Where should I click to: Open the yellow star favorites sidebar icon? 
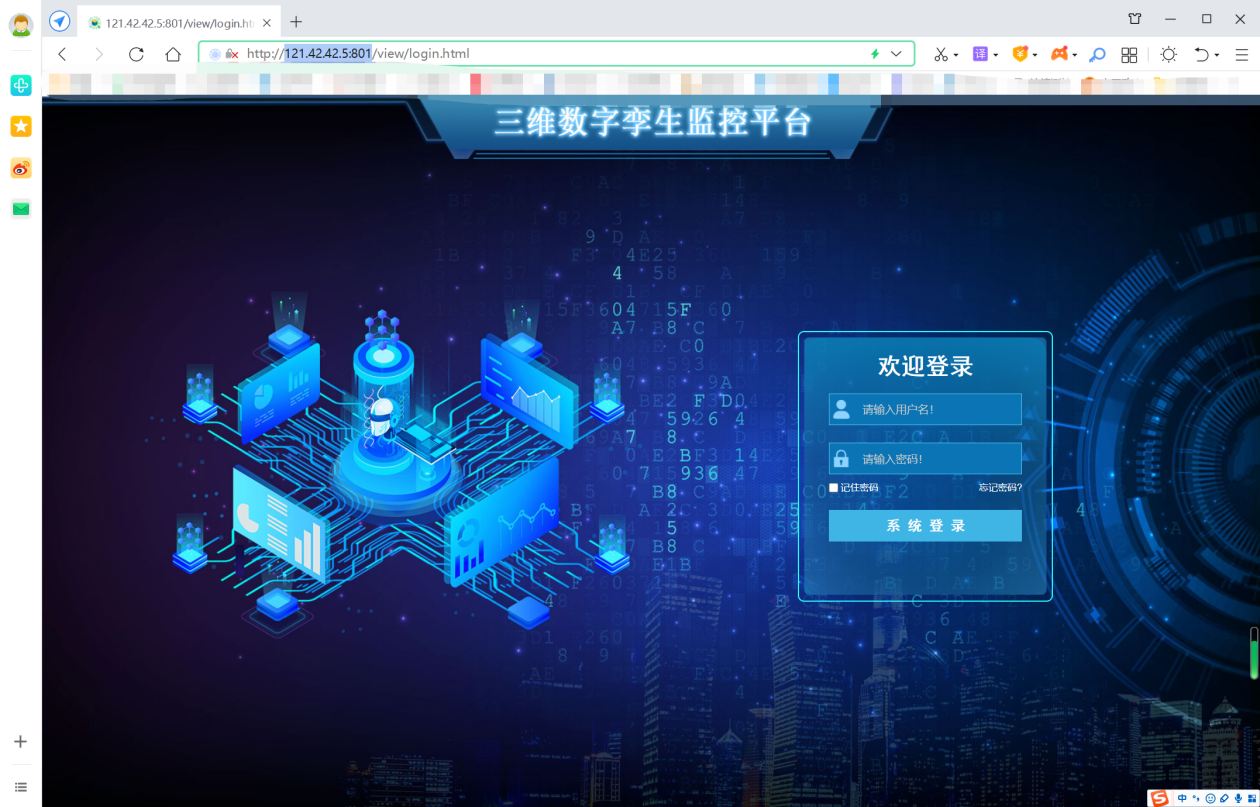point(21,126)
